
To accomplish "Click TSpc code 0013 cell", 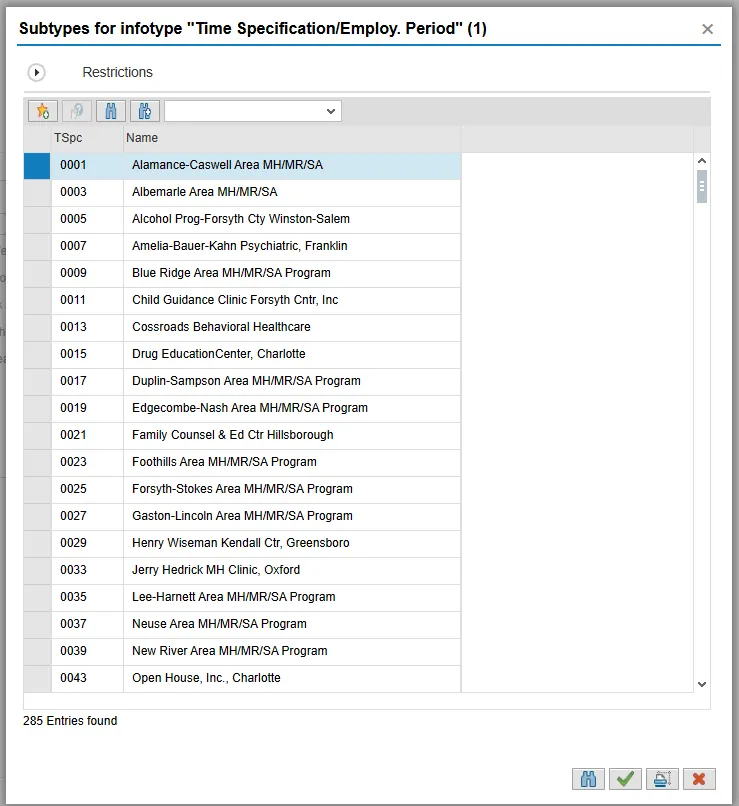I will pyautogui.click(x=87, y=327).
